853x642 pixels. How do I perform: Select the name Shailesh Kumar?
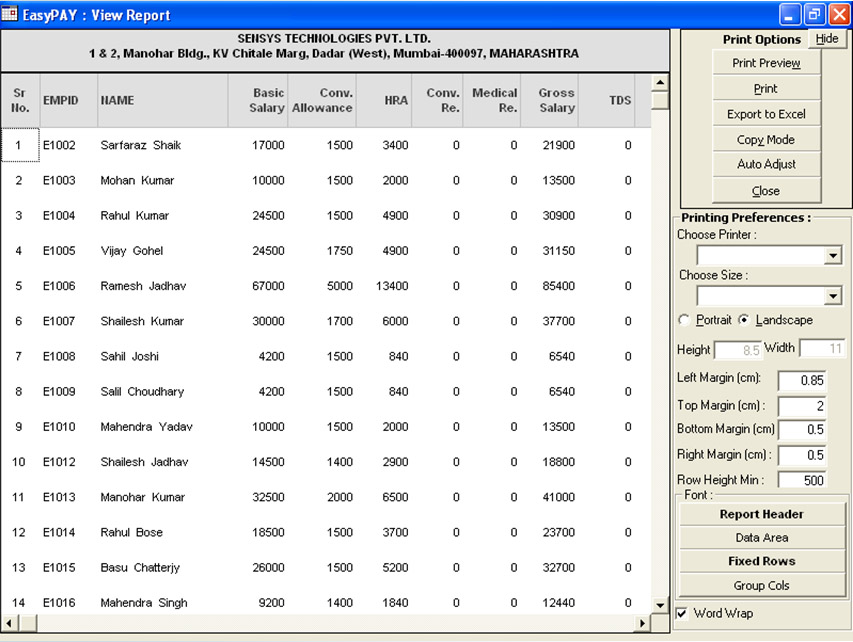pos(142,321)
